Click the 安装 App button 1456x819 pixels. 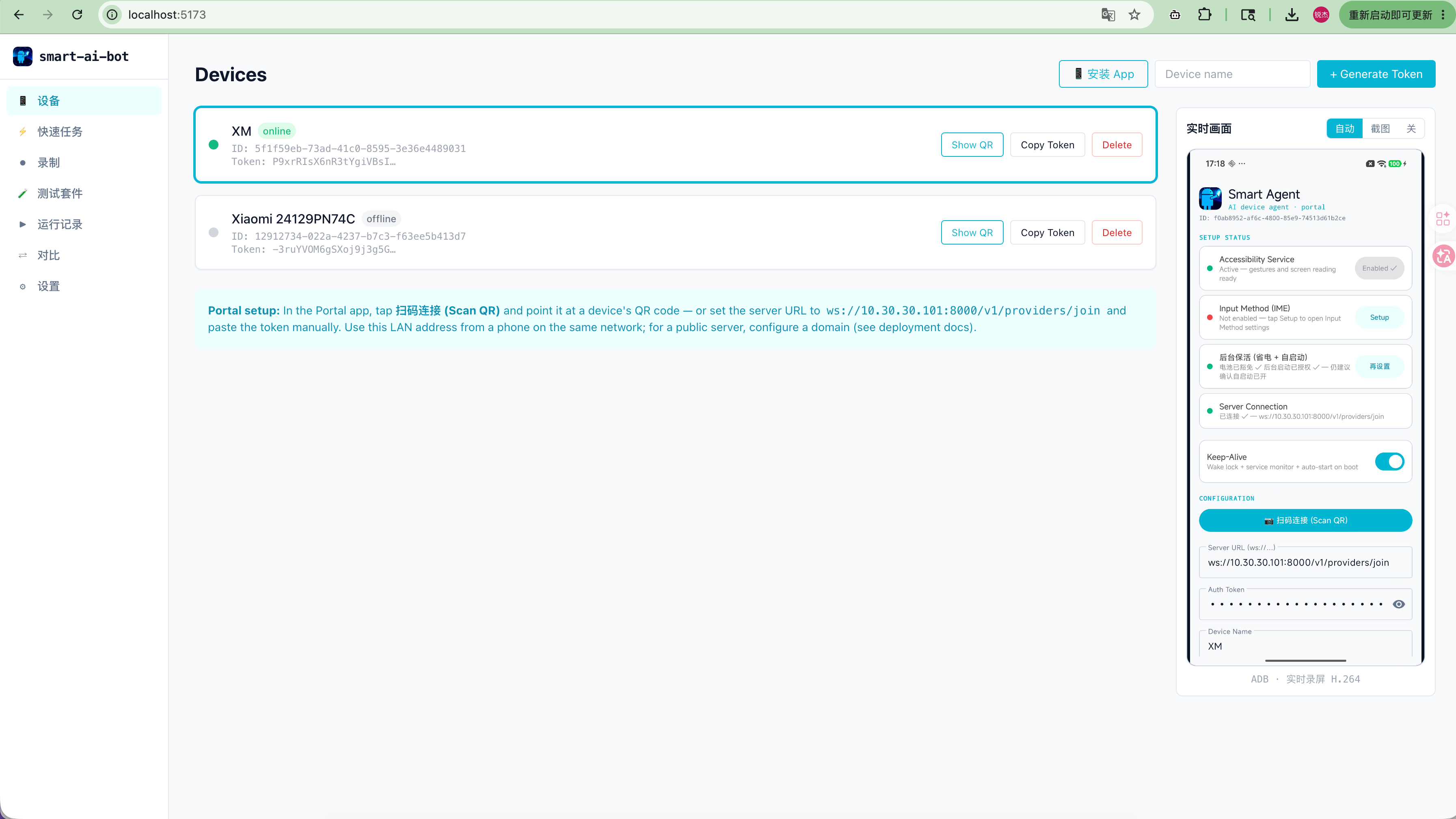(x=1103, y=74)
